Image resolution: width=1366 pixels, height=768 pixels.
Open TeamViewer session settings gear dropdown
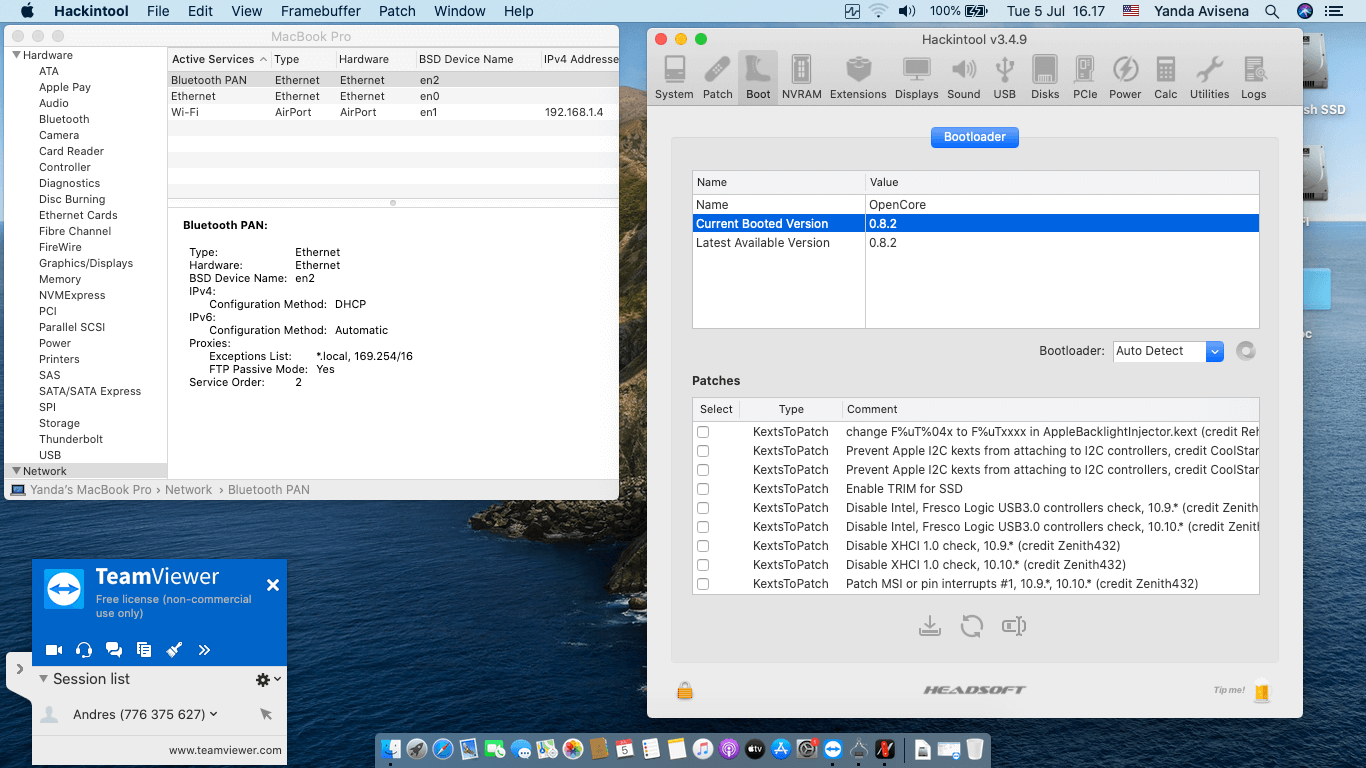(x=268, y=679)
